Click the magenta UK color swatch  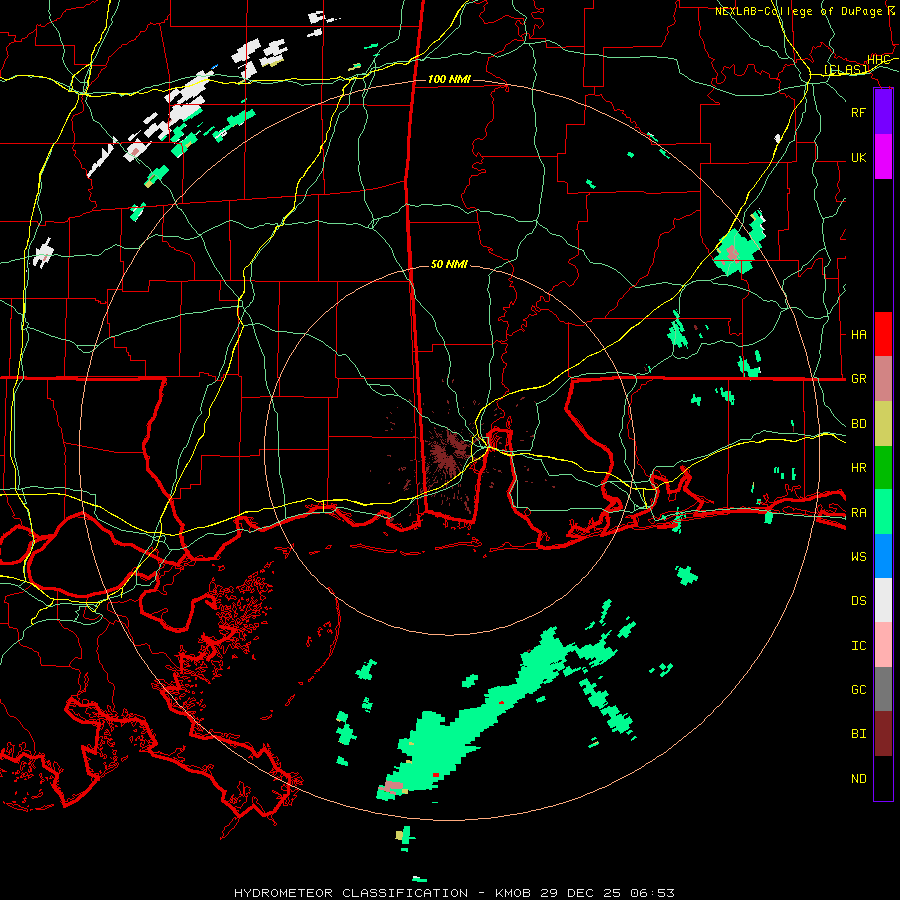tap(883, 157)
